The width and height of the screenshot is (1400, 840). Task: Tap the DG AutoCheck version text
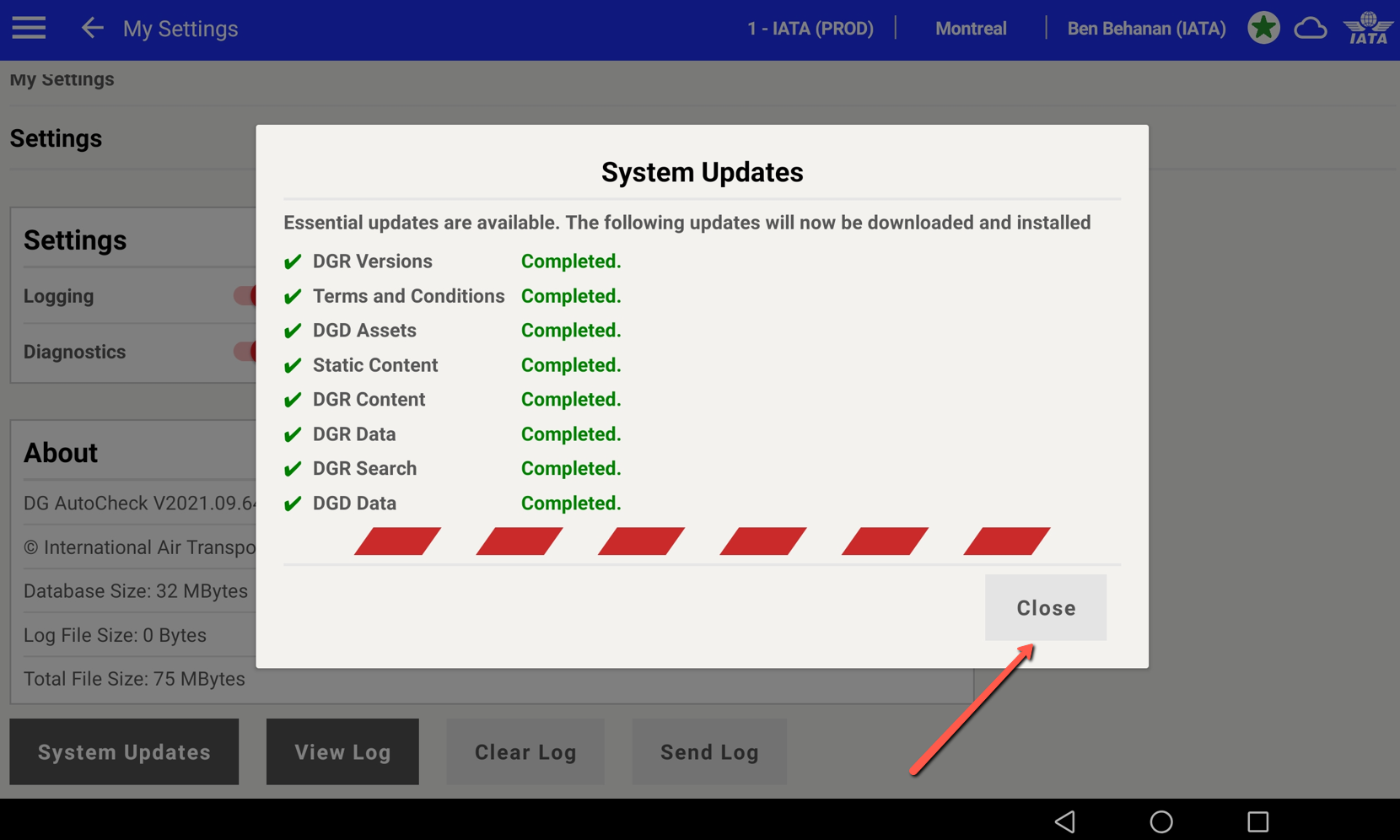coord(140,503)
